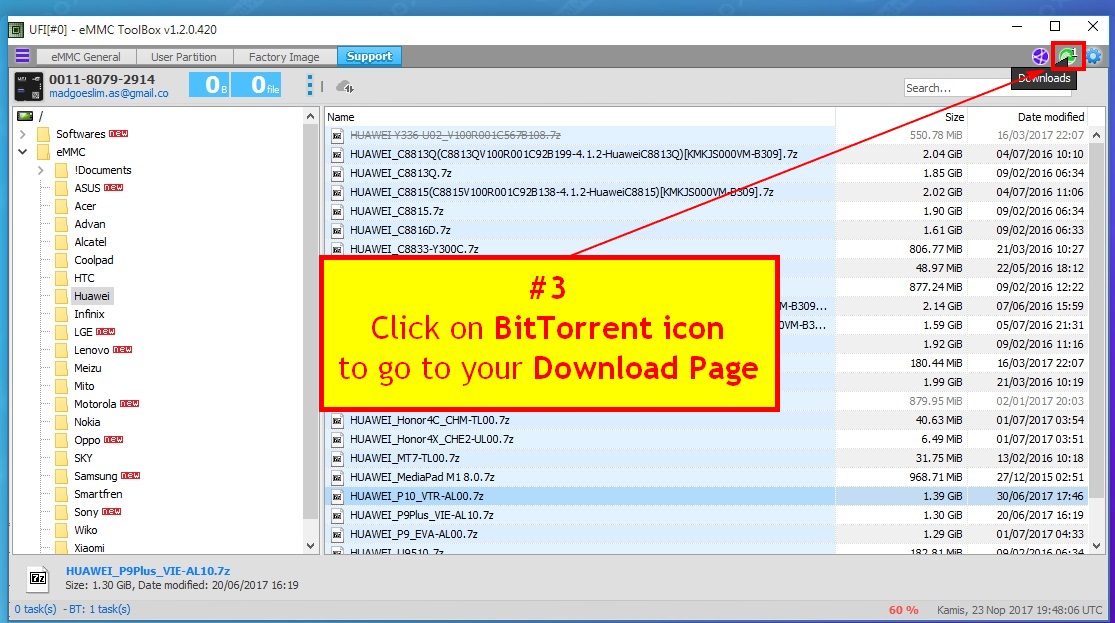
Task: Click the app icon in title bar
Action: [16, 30]
